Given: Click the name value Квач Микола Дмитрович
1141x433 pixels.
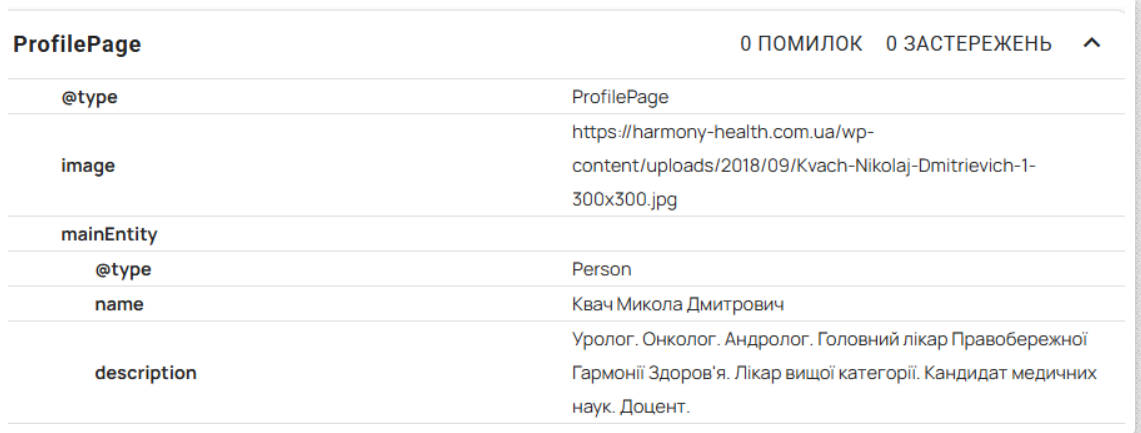Looking at the screenshot, I should click(x=678, y=304).
